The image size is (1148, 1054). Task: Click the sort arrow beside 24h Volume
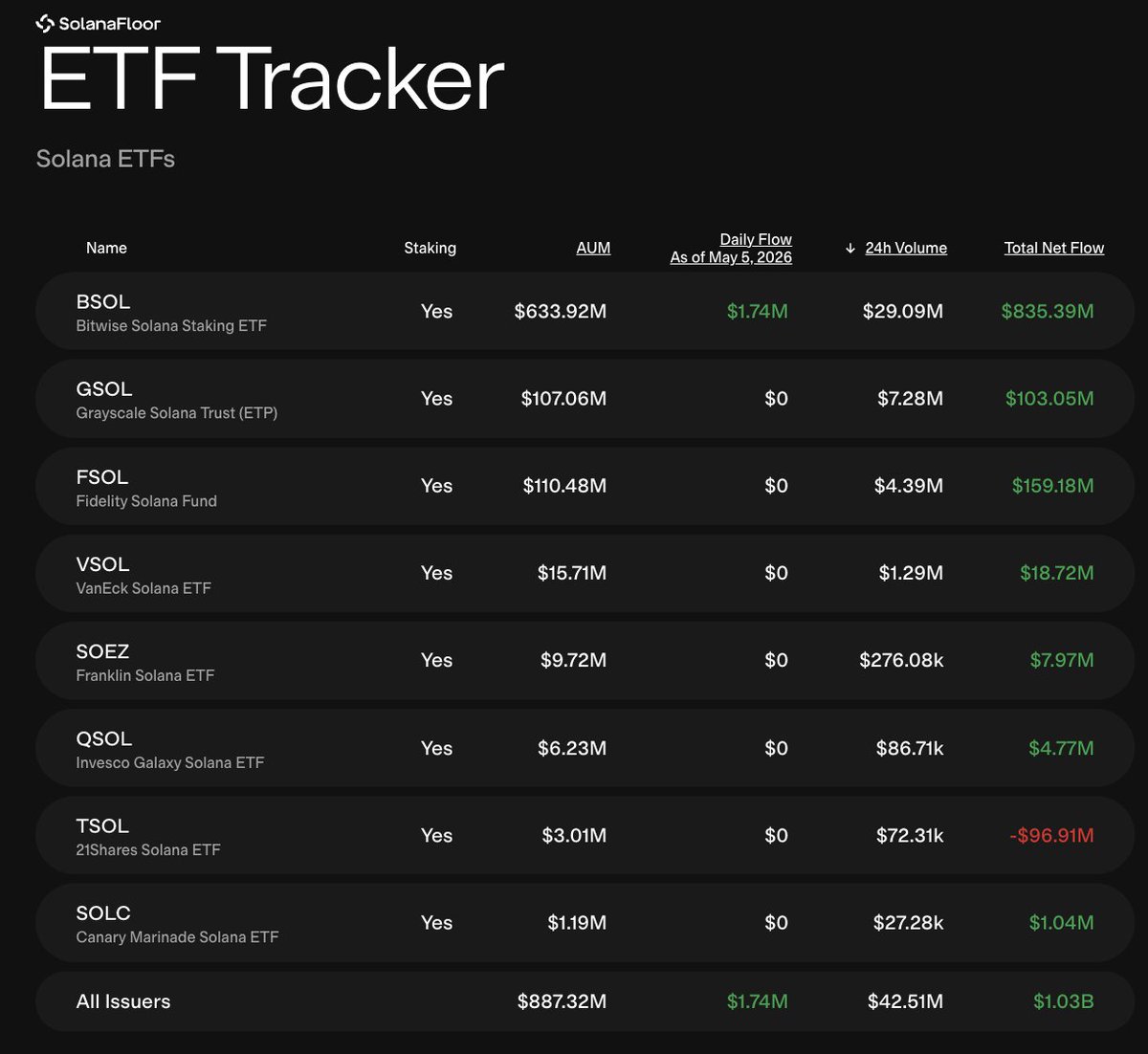(850, 249)
